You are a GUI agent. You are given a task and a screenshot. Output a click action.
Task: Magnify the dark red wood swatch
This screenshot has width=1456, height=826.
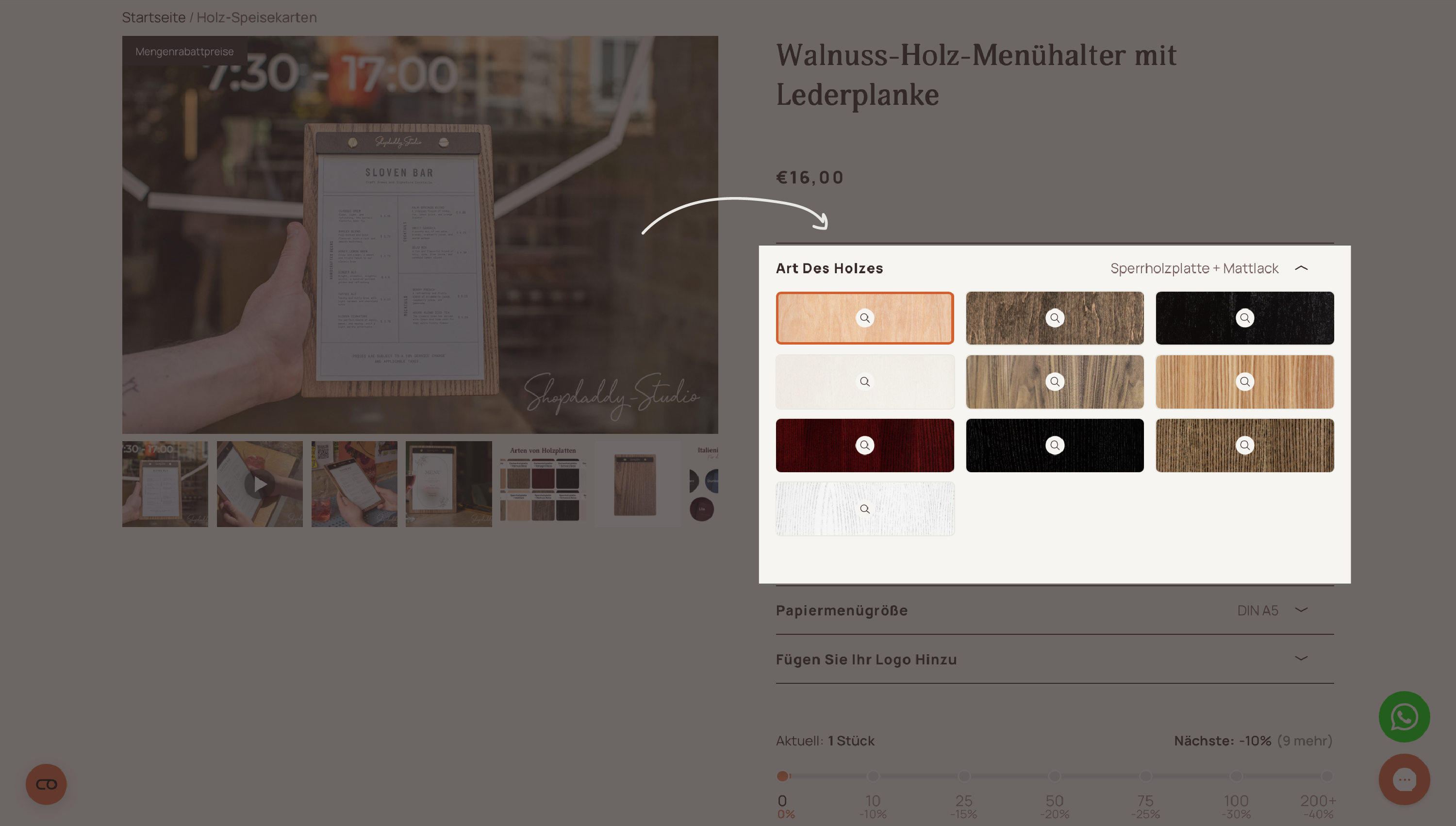[x=864, y=446]
